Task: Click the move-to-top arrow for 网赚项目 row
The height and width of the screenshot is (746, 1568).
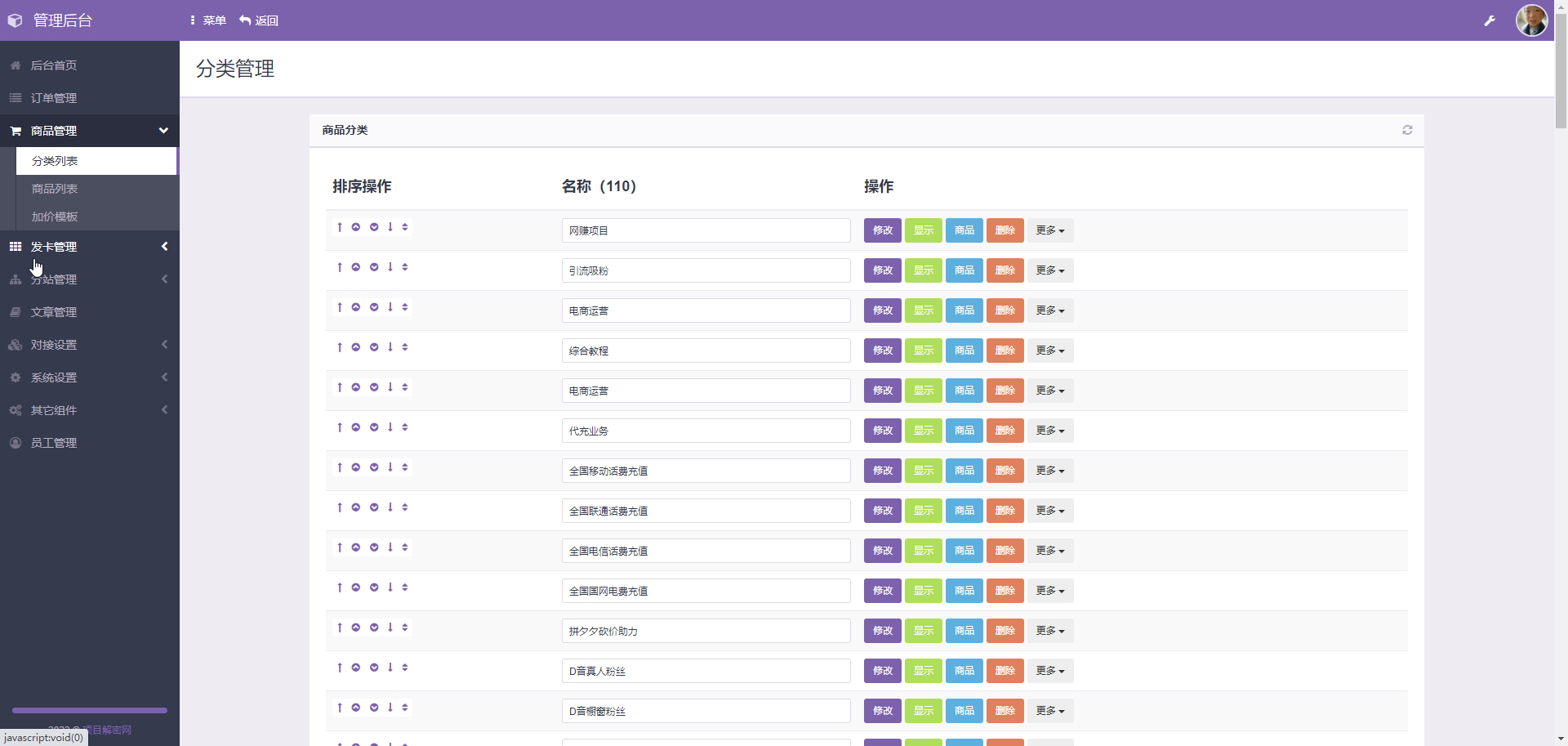Action: pos(340,227)
